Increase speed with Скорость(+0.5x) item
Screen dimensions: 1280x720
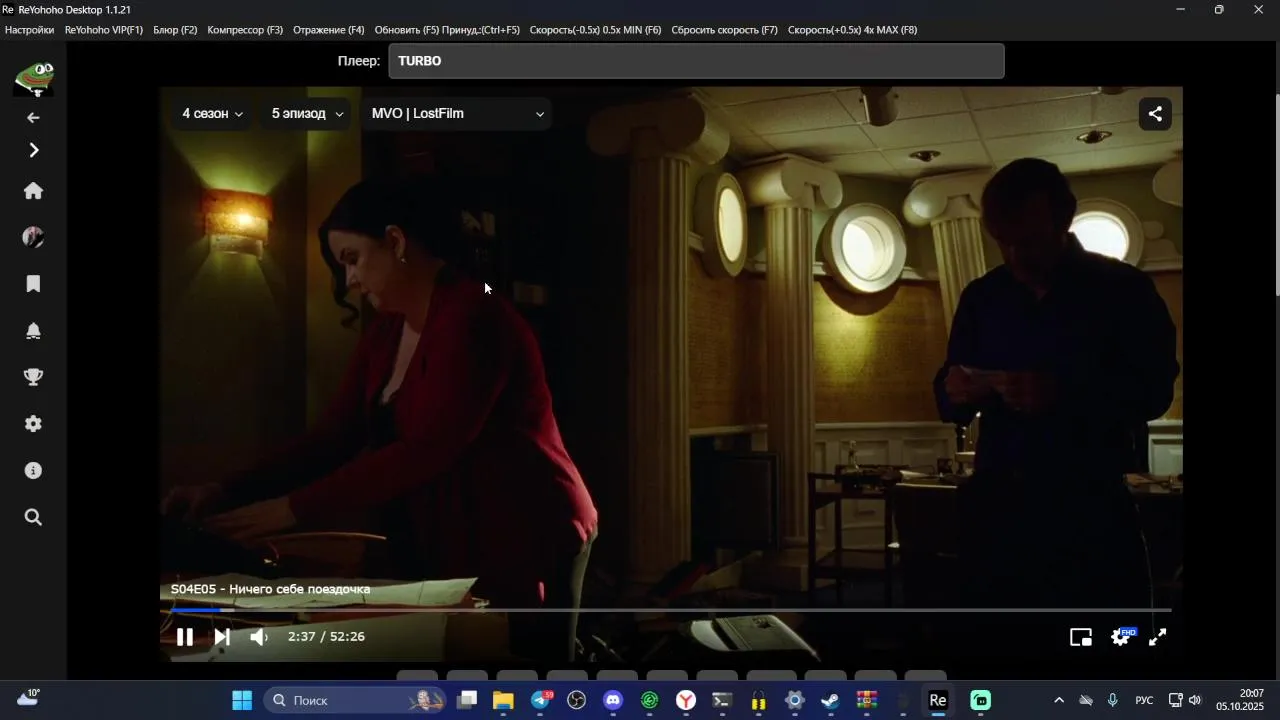point(852,30)
